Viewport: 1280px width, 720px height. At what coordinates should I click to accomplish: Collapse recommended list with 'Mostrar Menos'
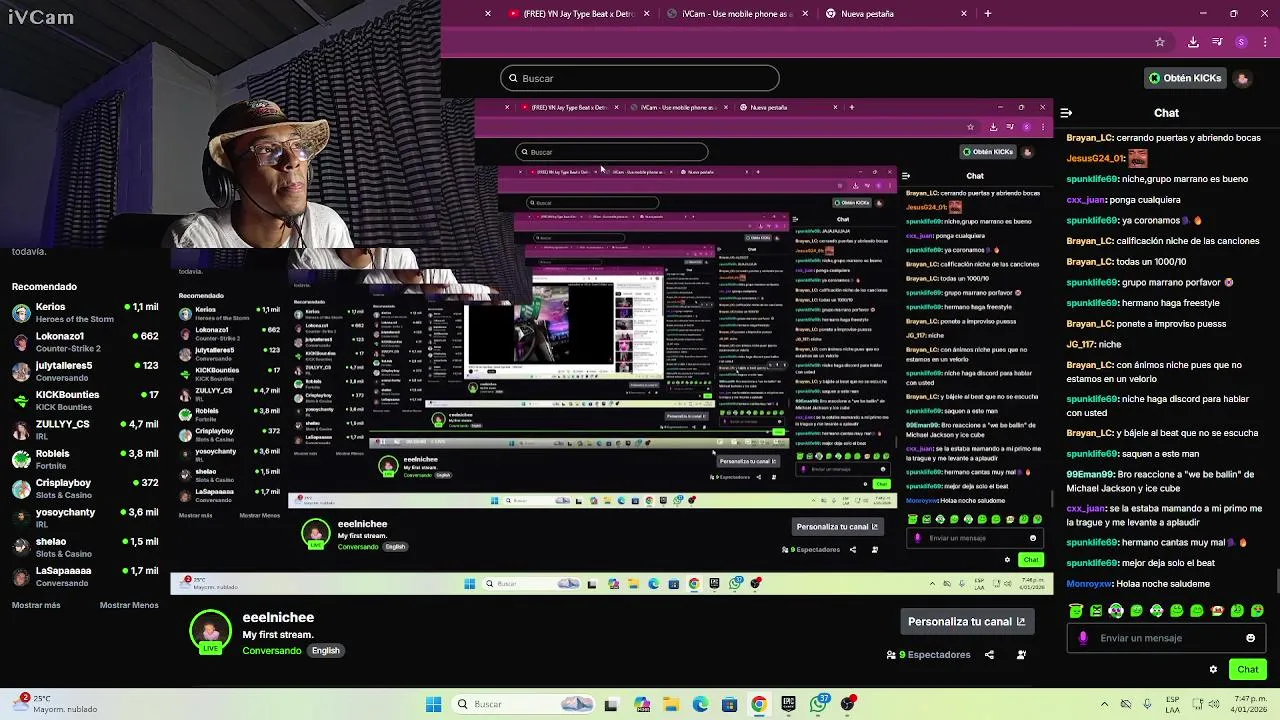(129, 605)
